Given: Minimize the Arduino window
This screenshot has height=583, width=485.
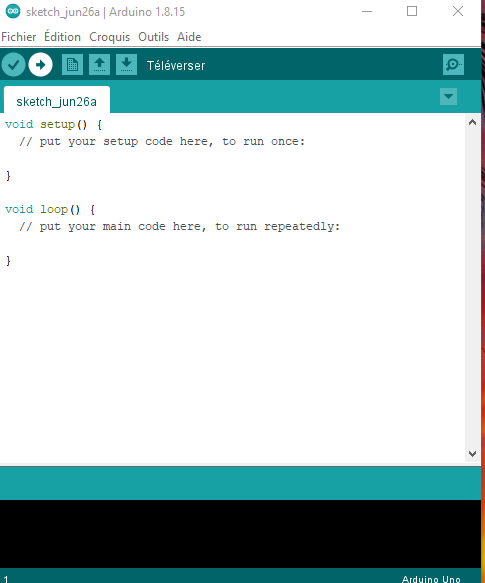Looking at the screenshot, I should (367, 11).
